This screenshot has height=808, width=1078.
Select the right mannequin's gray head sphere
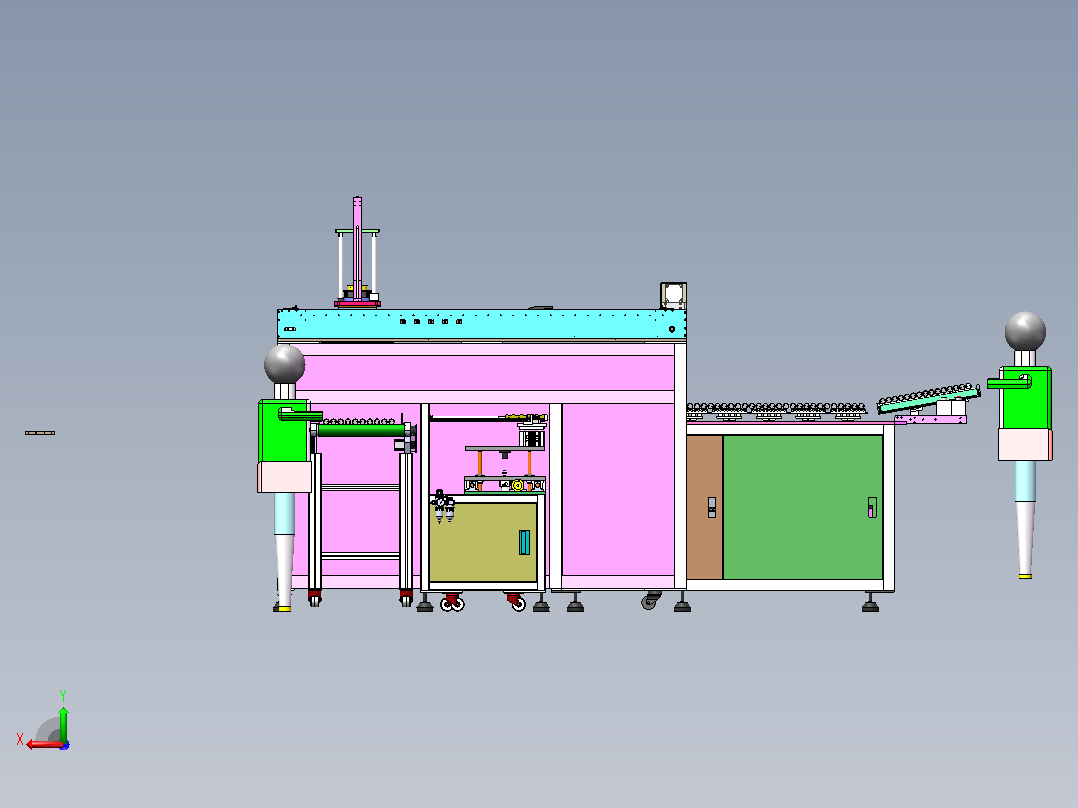click(x=1025, y=331)
